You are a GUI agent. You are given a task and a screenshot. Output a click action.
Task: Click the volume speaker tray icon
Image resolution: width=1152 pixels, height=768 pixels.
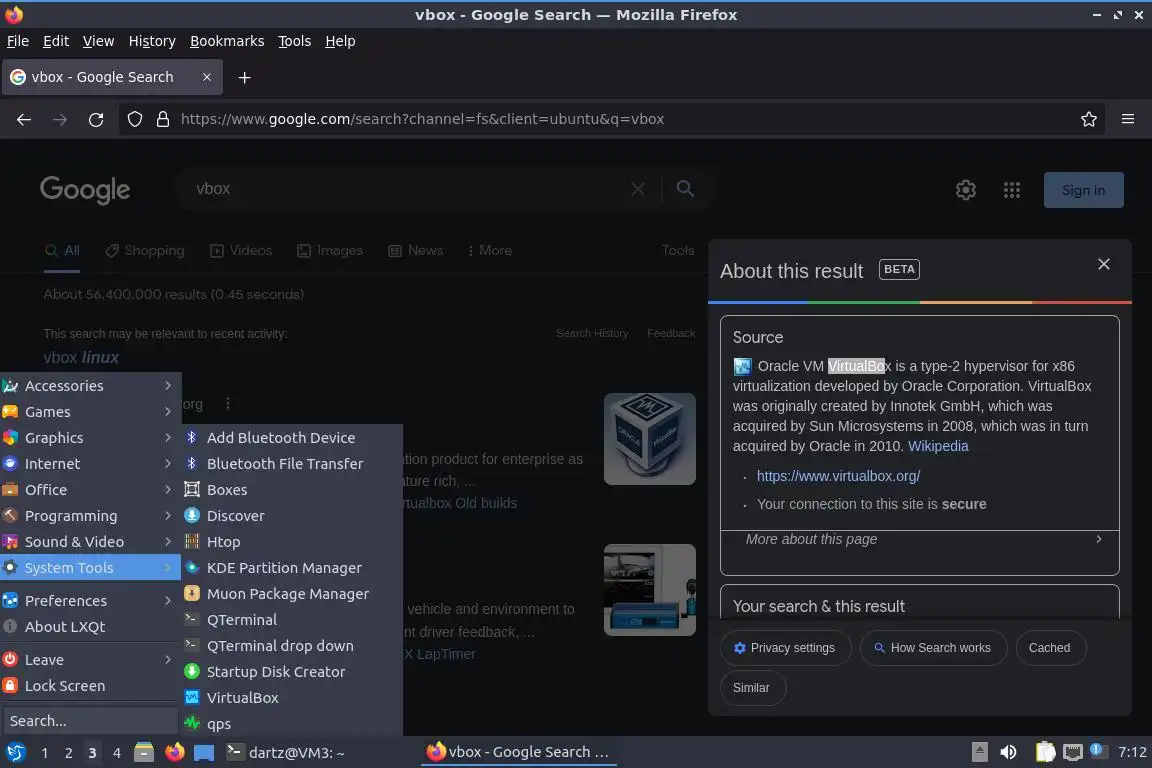1009,753
